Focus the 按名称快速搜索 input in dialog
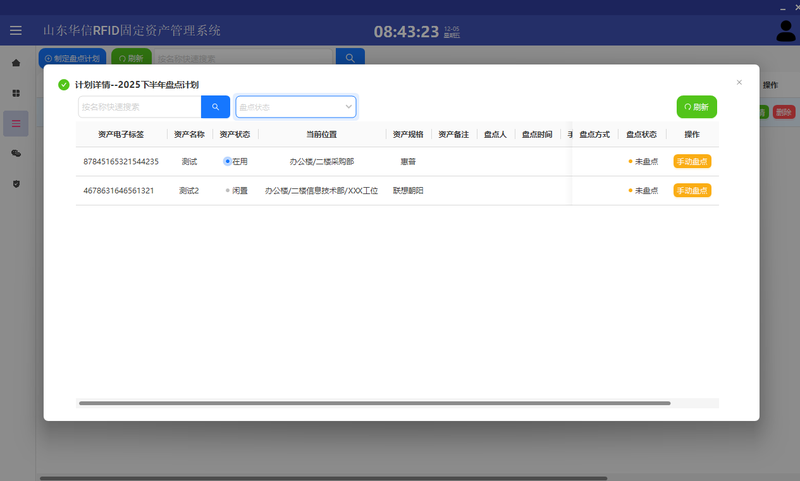Screen dimensions: 800x481 (x=139, y=106)
